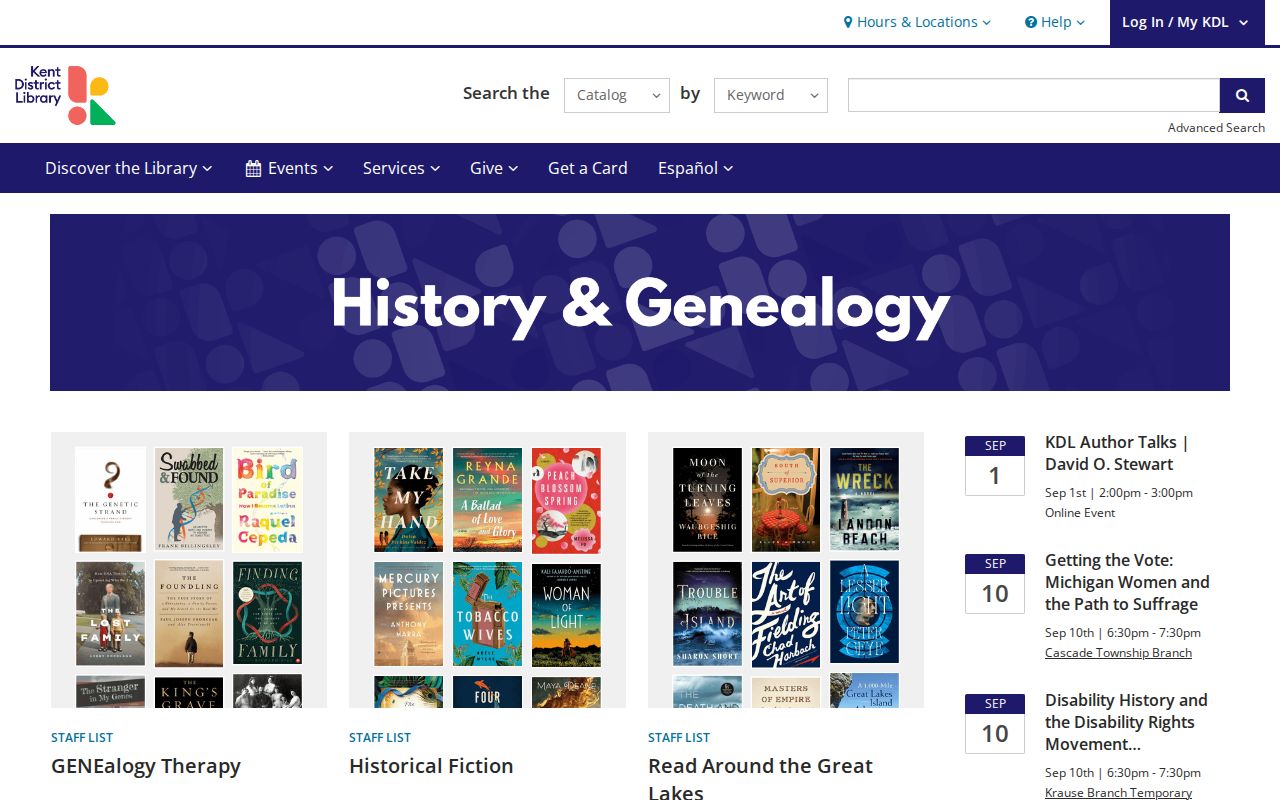Viewport: 1280px width, 800px height.
Task: Expand the Give navigation menu
Action: [x=494, y=168]
